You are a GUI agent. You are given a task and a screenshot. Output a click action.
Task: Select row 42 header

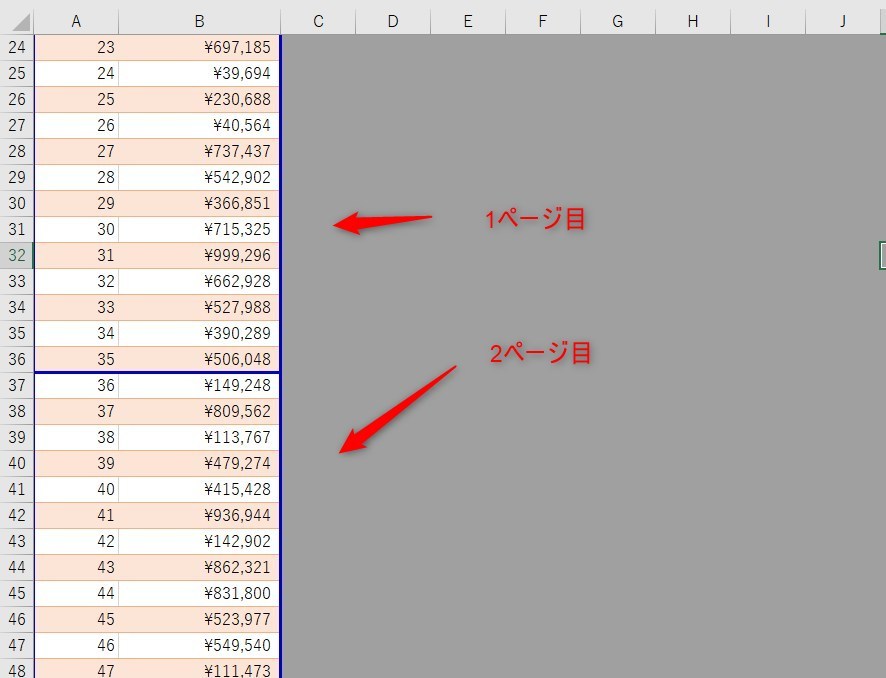click(17, 515)
